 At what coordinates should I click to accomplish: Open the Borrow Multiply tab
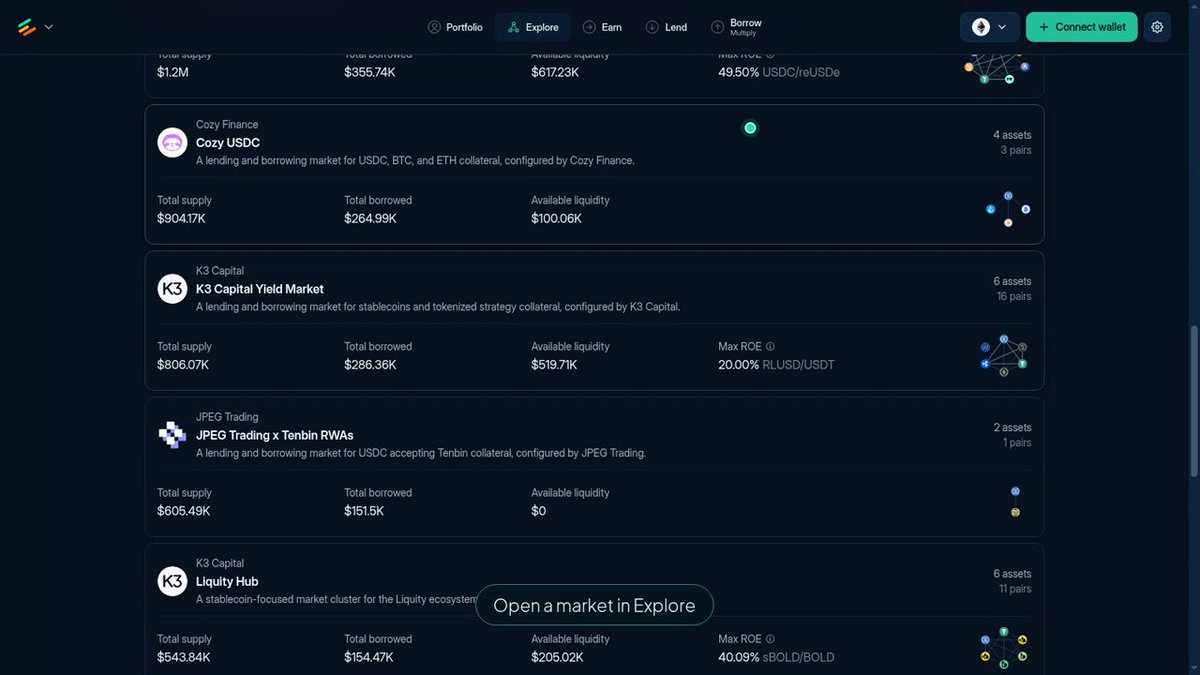point(737,27)
